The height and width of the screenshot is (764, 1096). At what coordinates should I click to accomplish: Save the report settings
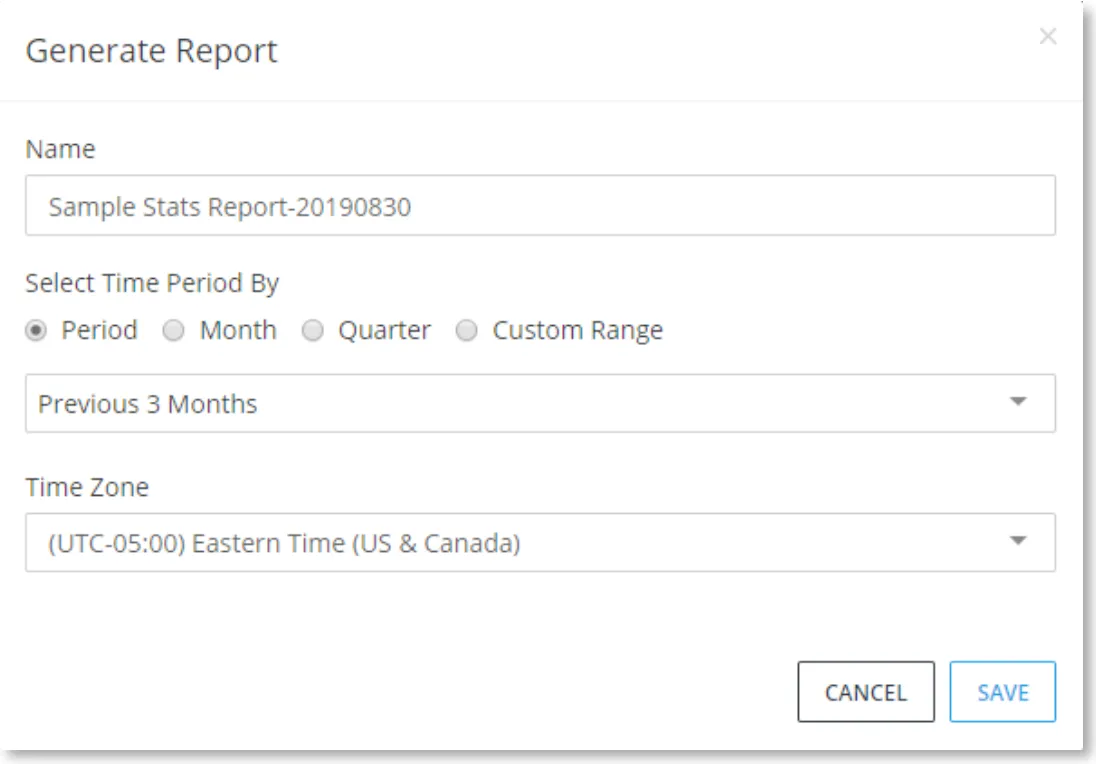pyautogui.click(x=1002, y=691)
